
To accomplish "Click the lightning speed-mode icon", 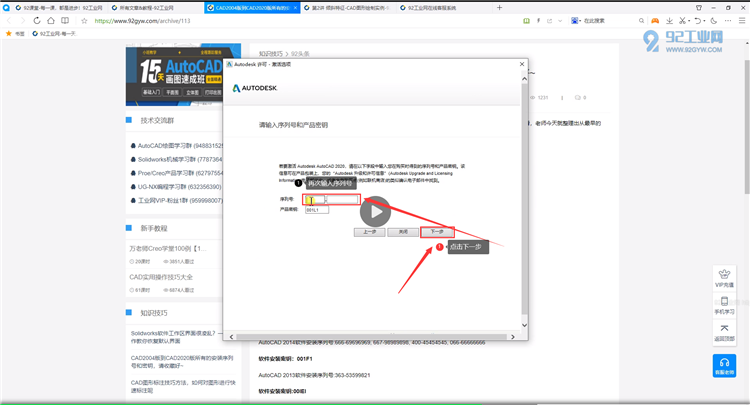I will click(x=539, y=21).
